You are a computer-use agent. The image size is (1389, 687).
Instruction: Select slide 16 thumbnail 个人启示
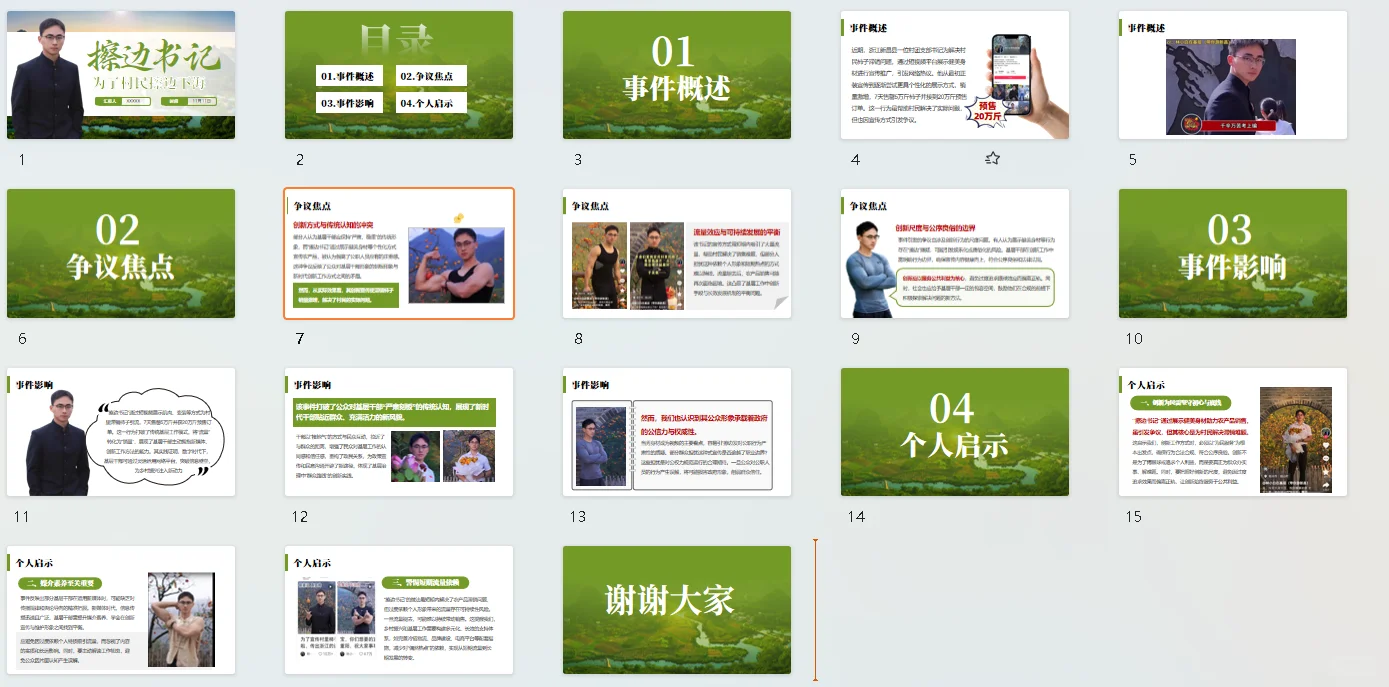click(121, 610)
